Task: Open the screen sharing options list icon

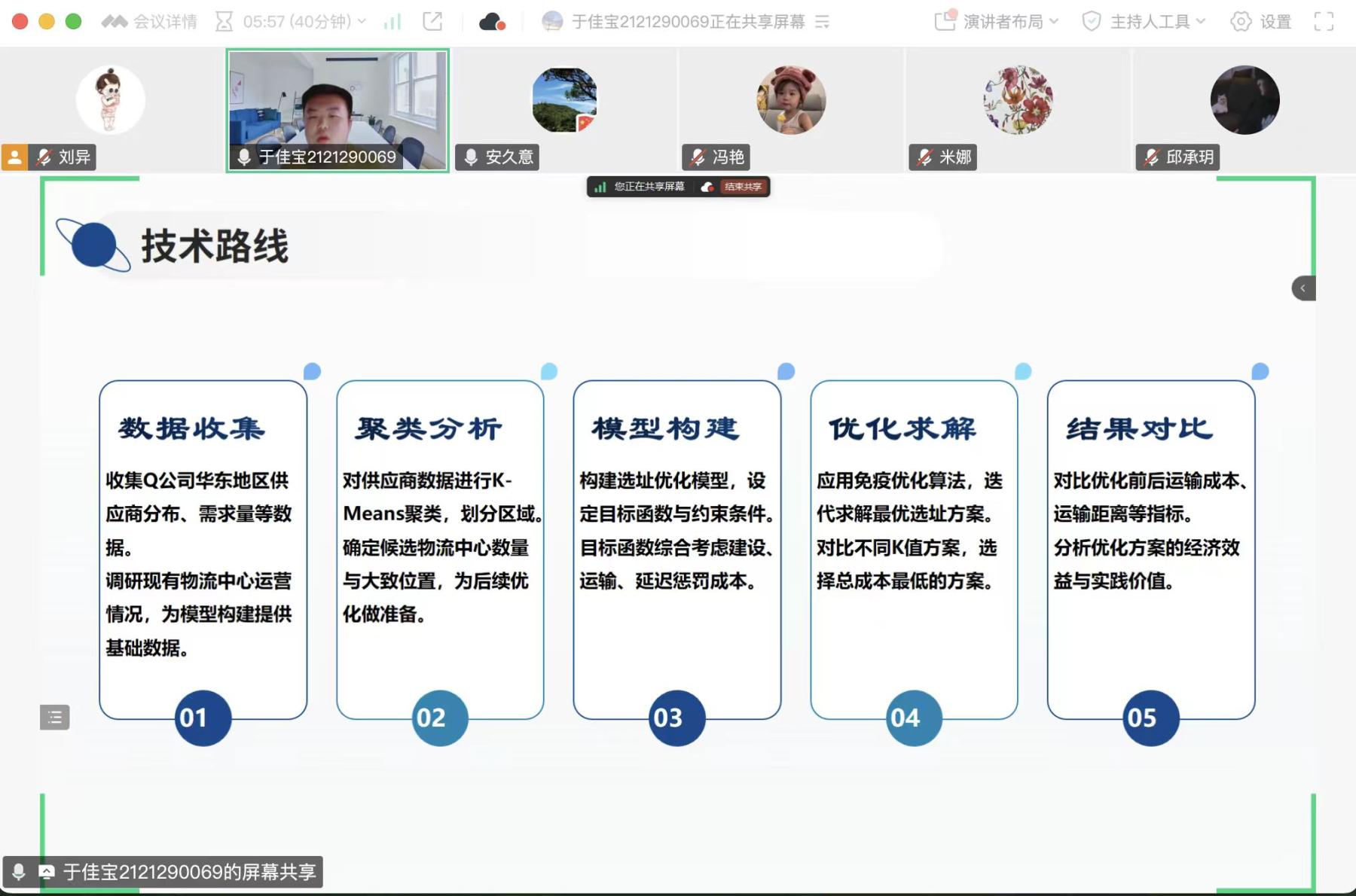Action: pyautogui.click(x=823, y=22)
